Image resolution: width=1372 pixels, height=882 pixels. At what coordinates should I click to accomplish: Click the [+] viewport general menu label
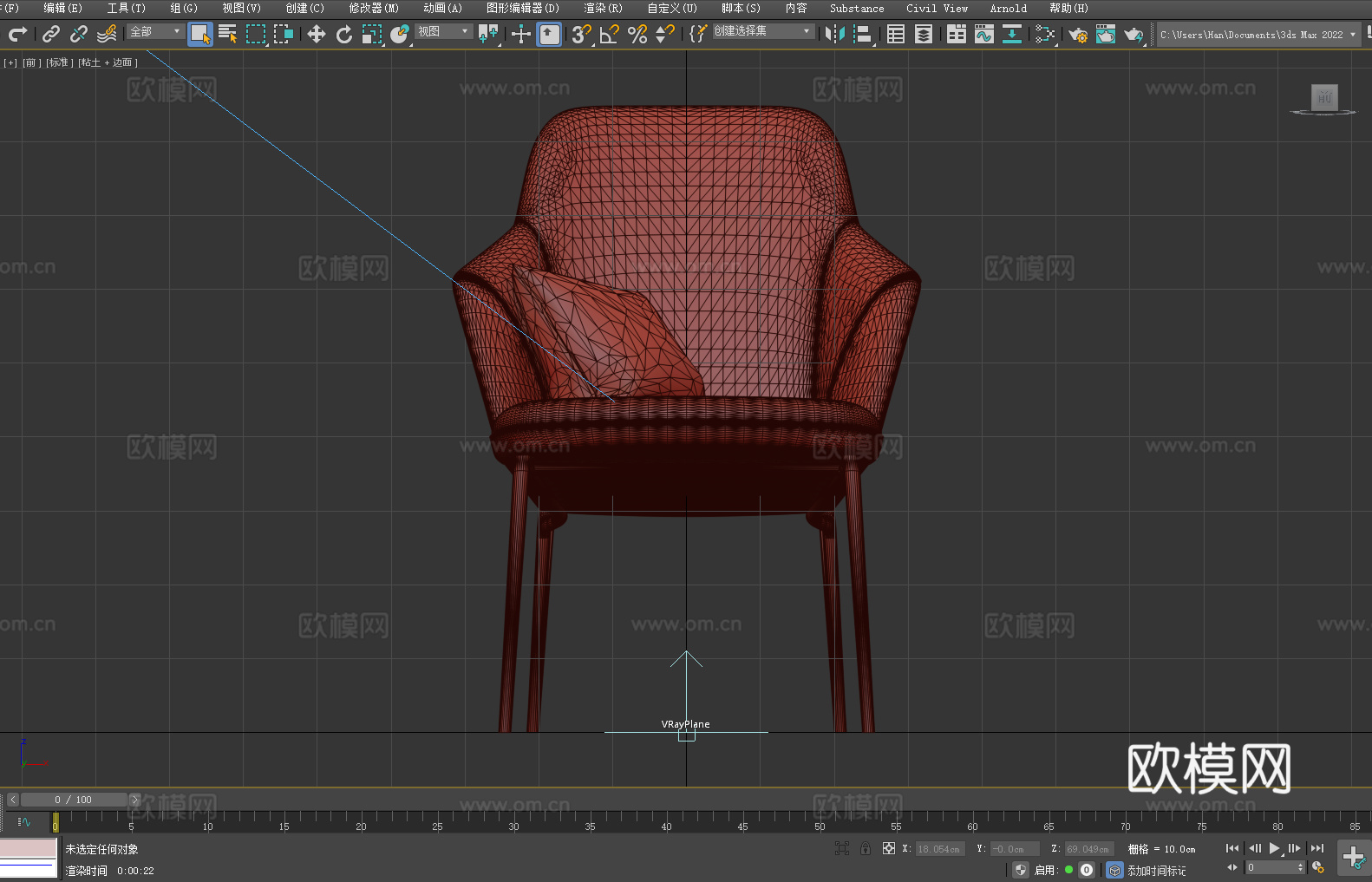pyautogui.click(x=10, y=62)
